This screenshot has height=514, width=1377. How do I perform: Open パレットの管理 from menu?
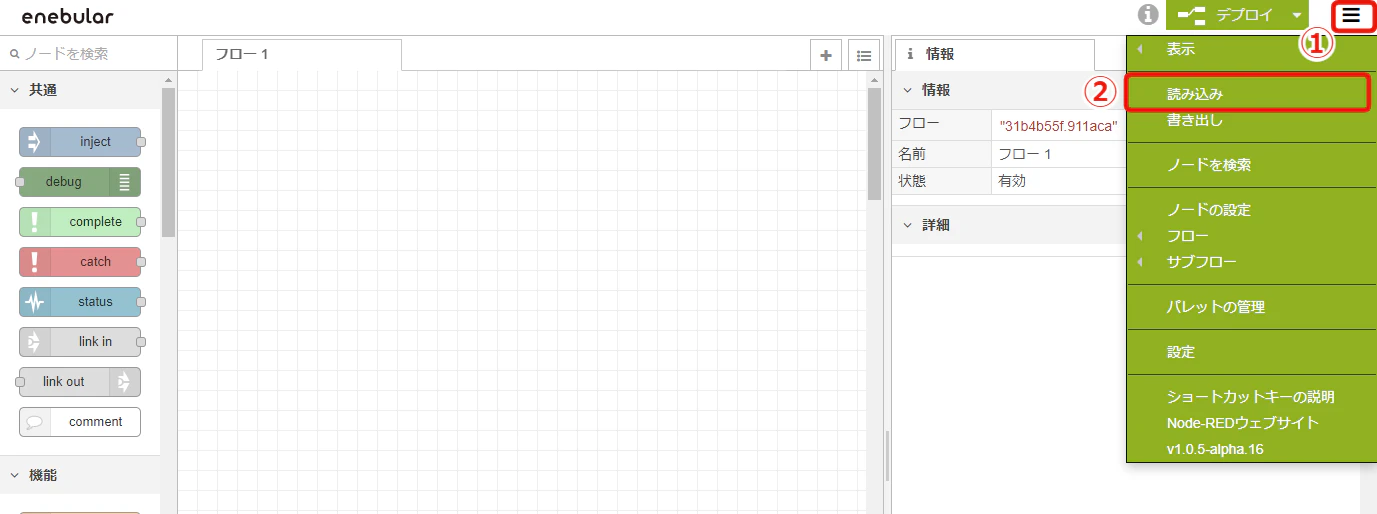[x=1251, y=307]
